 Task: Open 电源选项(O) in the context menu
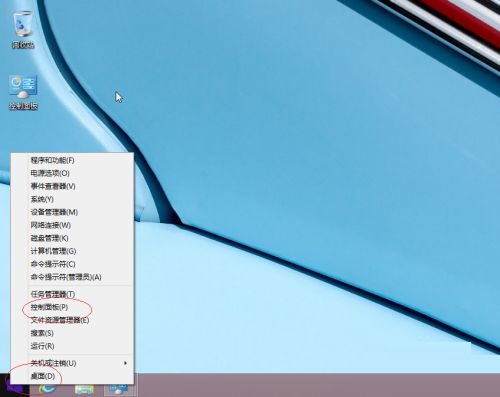coord(50,173)
